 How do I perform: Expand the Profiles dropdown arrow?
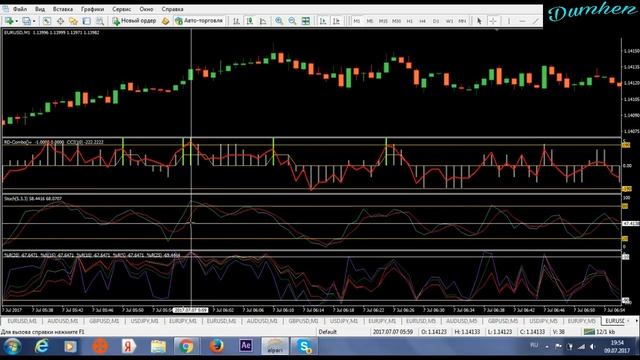coord(34,21)
